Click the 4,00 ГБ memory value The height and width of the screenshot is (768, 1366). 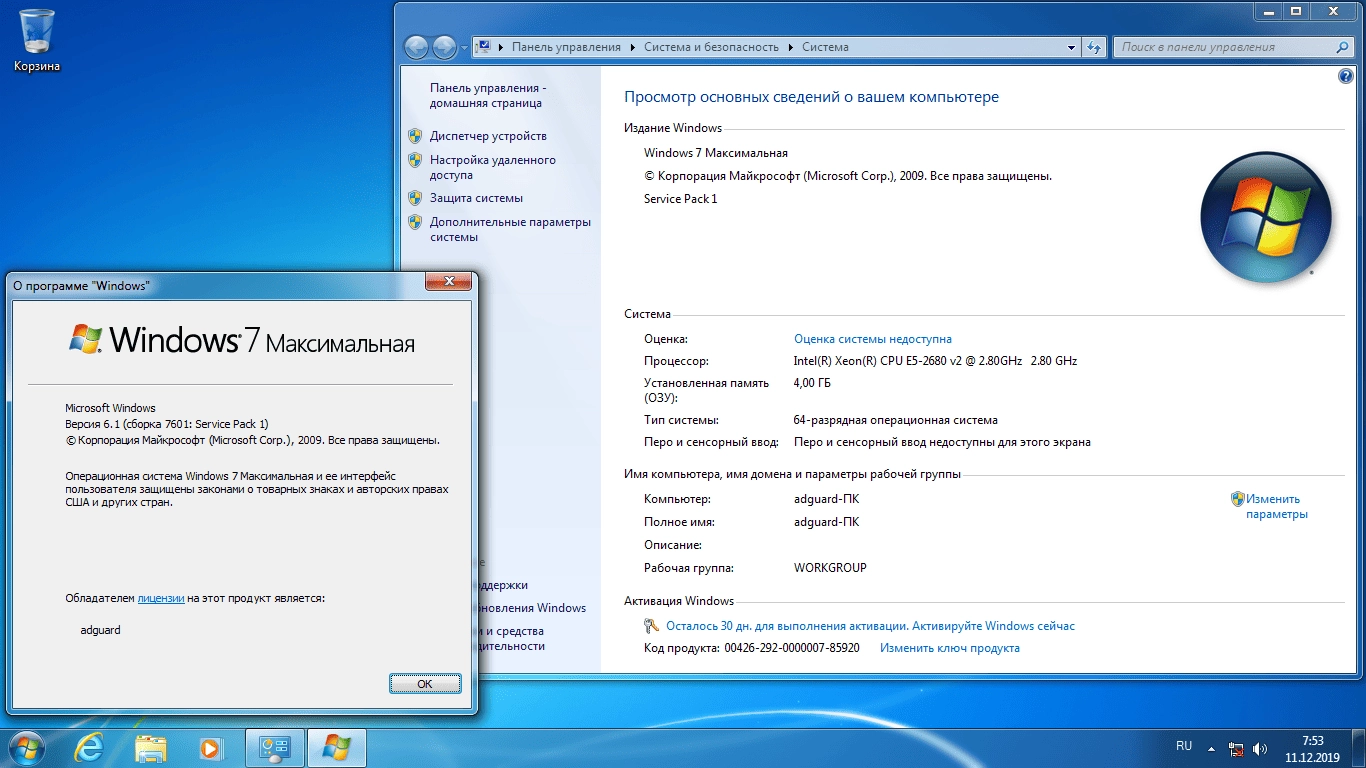click(x=812, y=383)
